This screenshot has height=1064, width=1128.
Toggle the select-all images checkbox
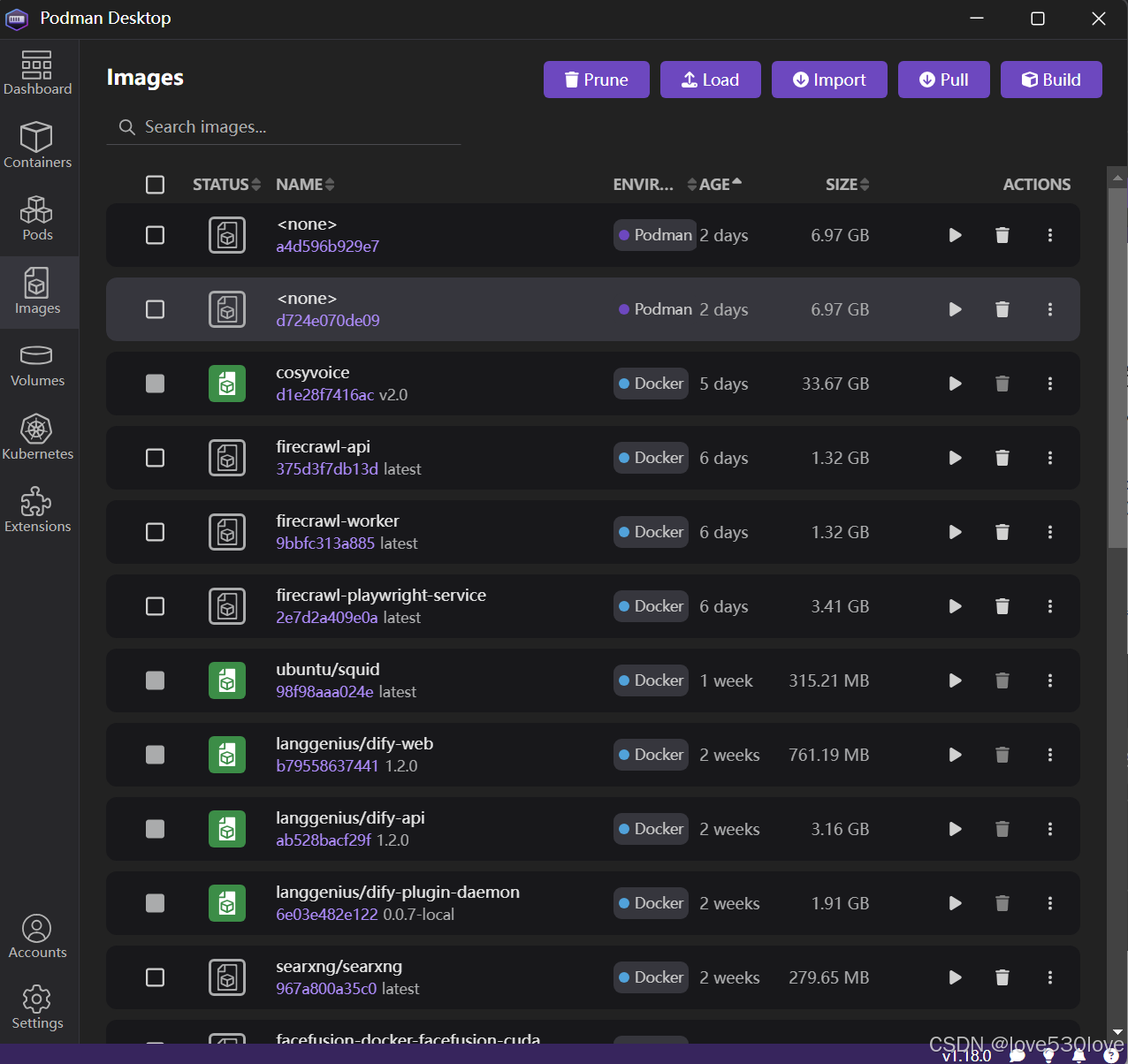point(155,185)
